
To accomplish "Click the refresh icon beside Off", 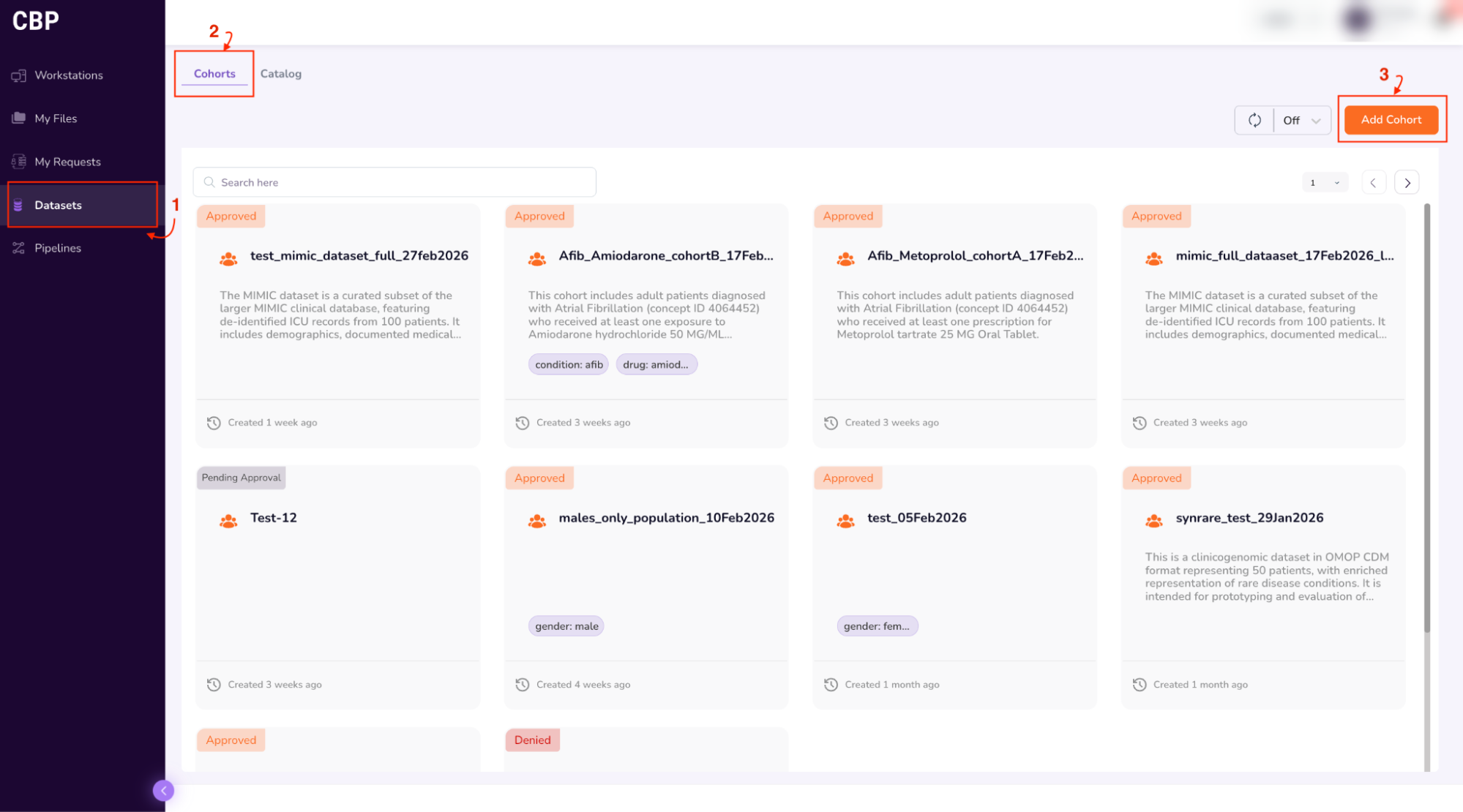I will pyautogui.click(x=1254, y=120).
